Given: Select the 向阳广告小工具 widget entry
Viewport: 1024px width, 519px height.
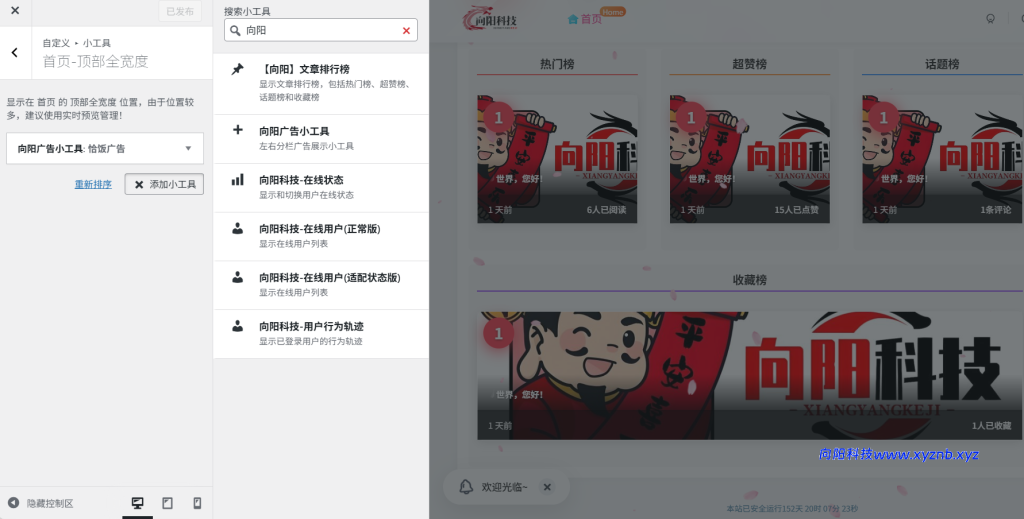Looking at the screenshot, I should tap(321, 138).
